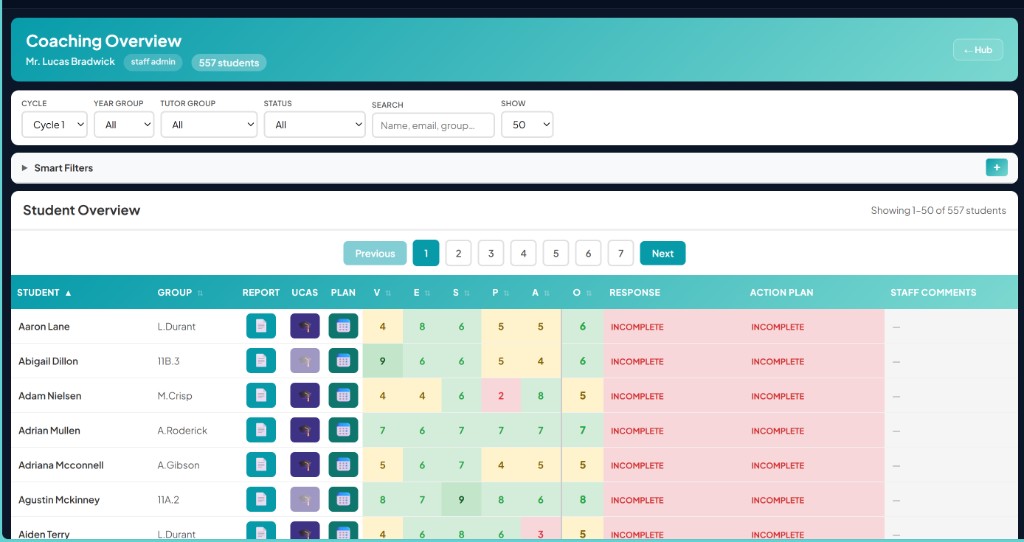Click the Search name, email, group field

point(433,125)
